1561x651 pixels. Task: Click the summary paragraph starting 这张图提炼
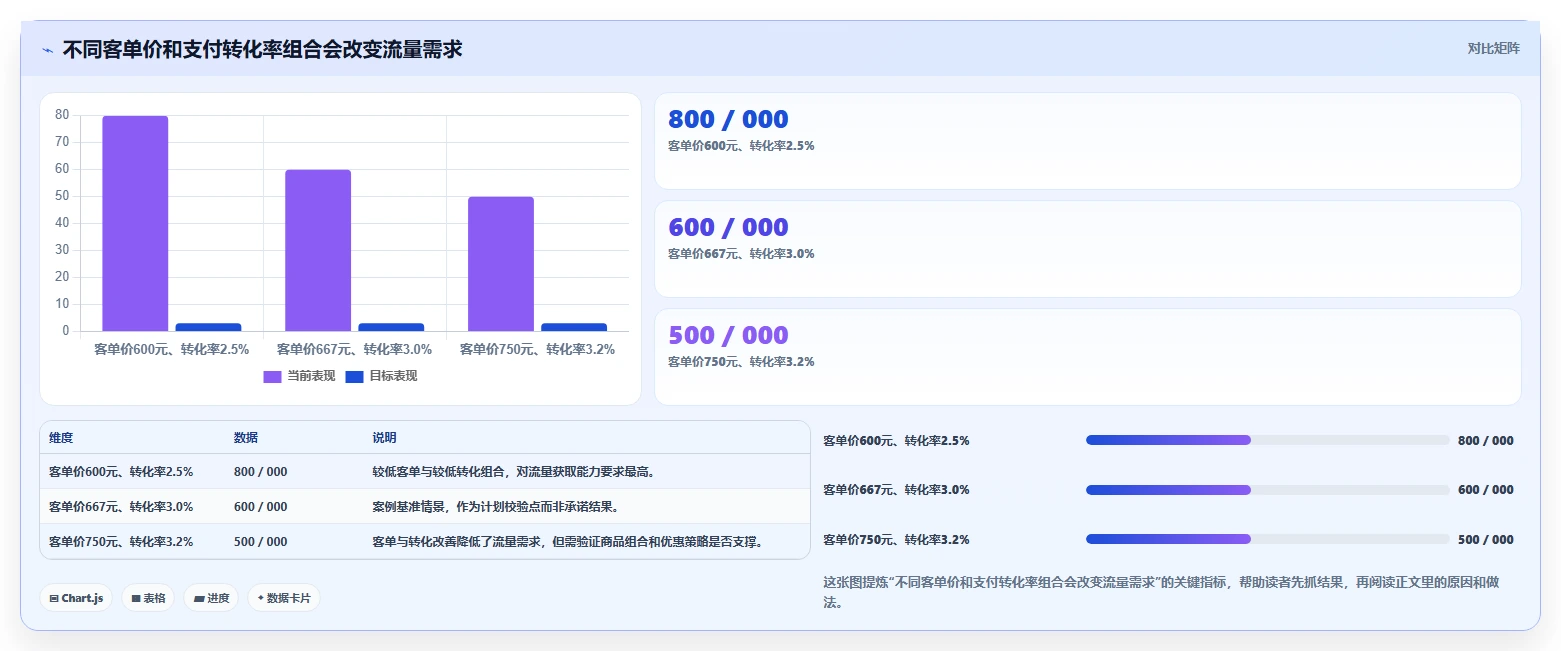click(x=1161, y=592)
